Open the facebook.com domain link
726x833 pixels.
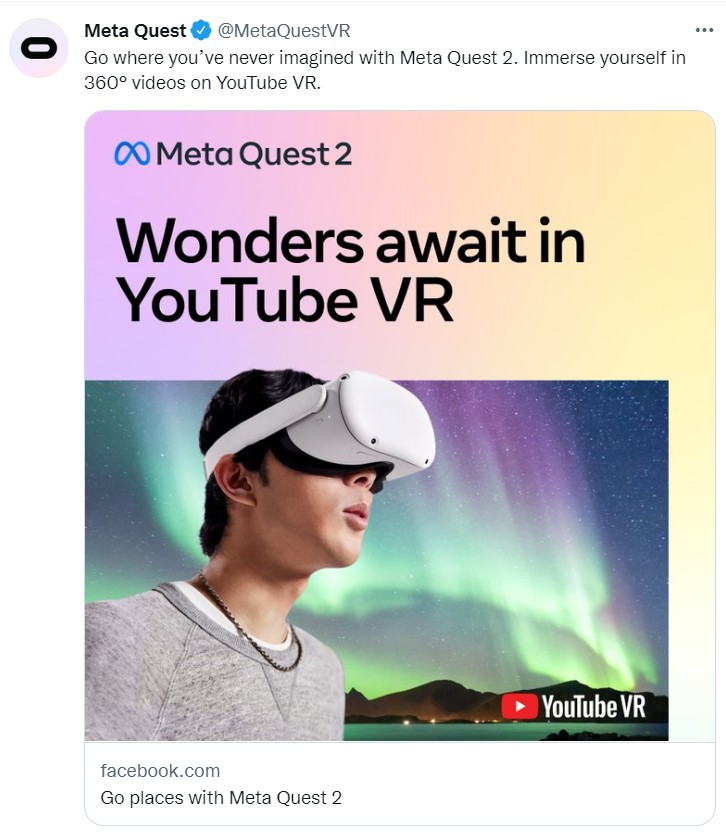point(160,770)
